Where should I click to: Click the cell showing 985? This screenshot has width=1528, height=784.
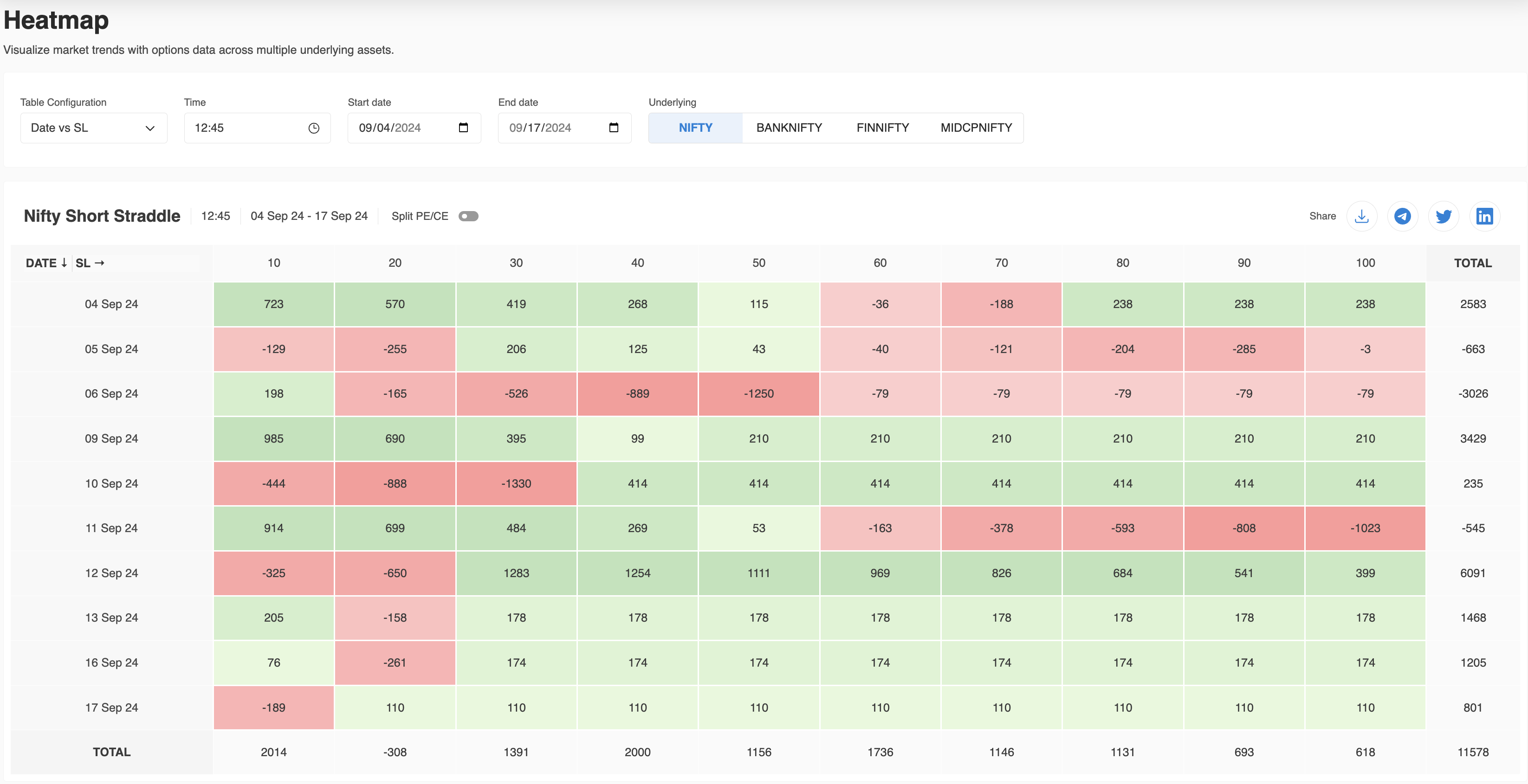tap(273, 439)
